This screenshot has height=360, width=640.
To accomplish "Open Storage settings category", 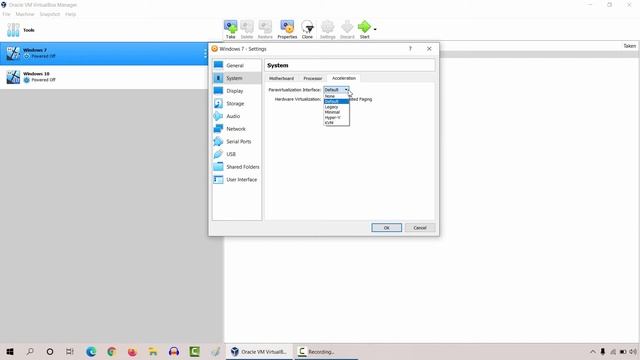I will 237,103.
